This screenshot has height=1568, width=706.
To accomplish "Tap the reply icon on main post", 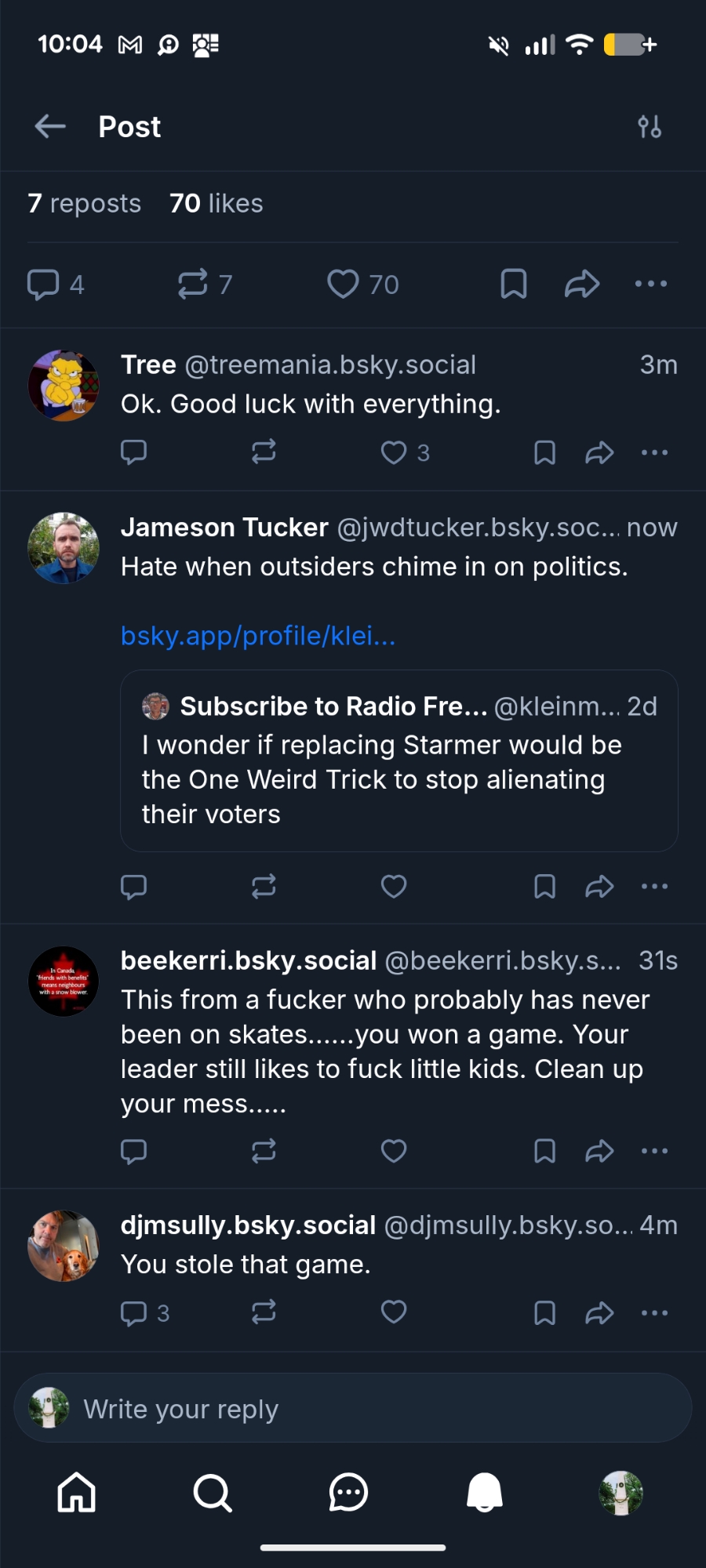I will pyautogui.click(x=44, y=285).
